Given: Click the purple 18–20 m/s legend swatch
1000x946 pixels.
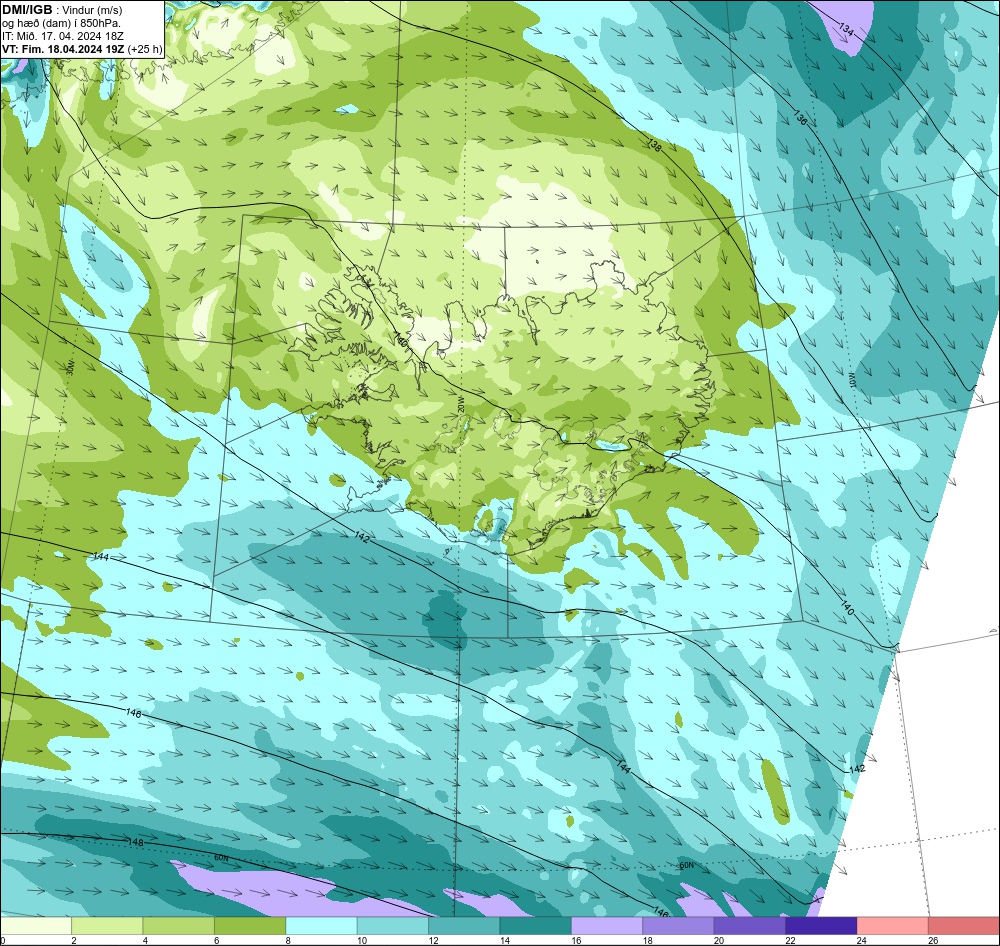Looking at the screenshot, I should pyautogui.click(x=679, y=926).
